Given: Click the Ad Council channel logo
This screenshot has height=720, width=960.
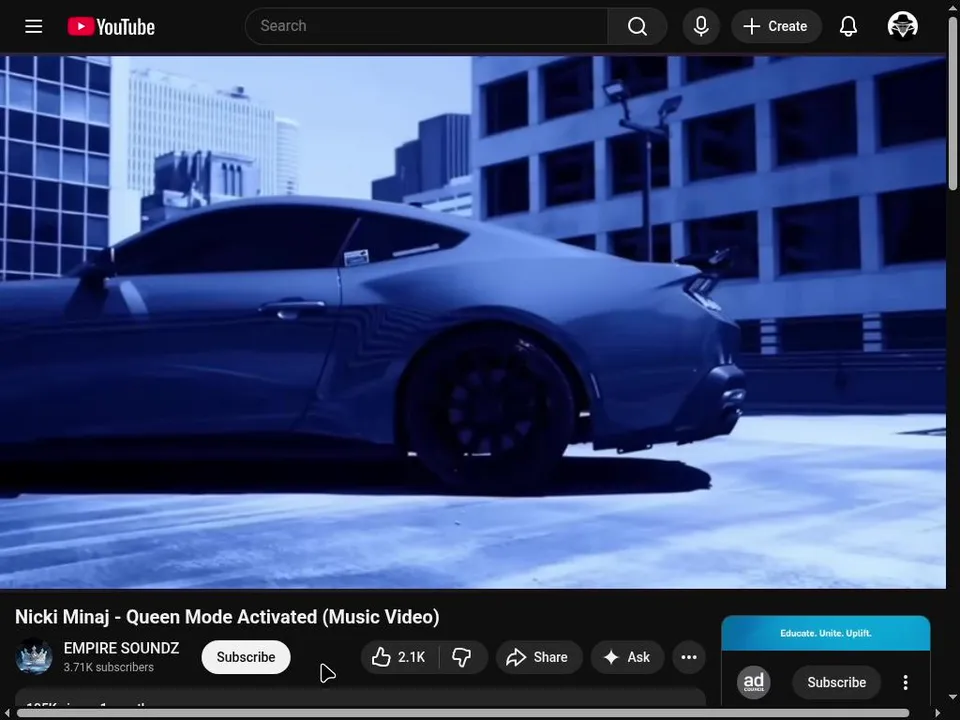Looking at the screenshot, I should 754,682.
